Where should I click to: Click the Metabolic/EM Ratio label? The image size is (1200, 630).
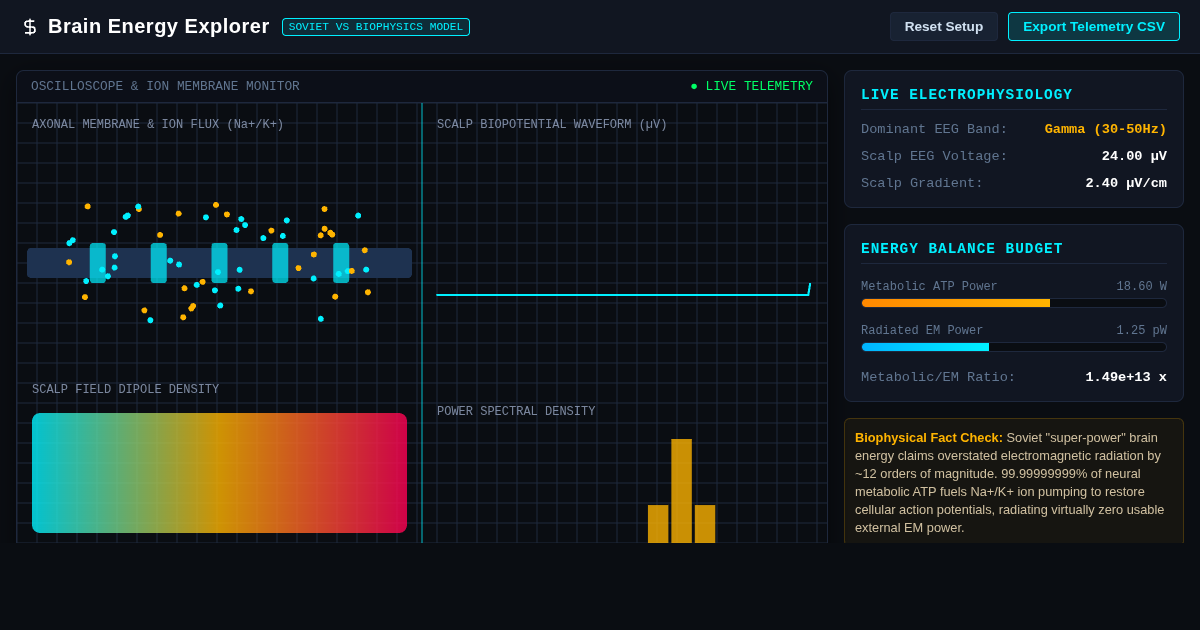point(938,377)
